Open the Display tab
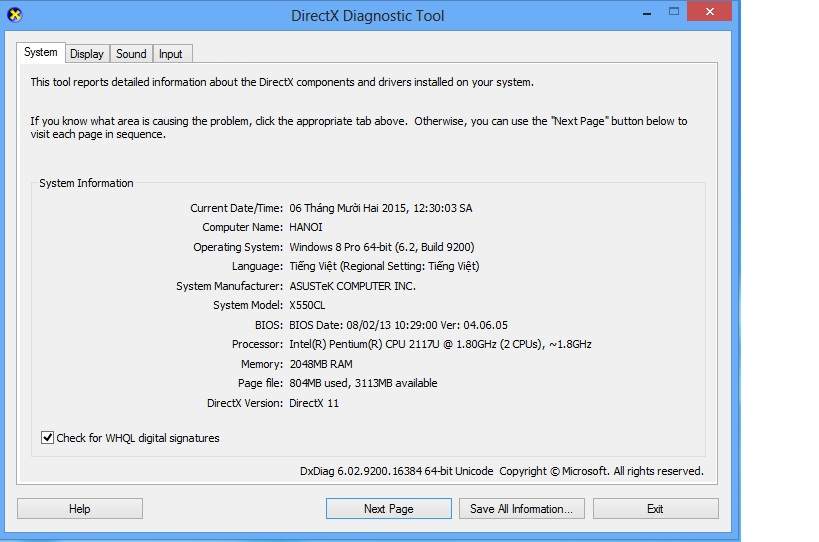The image size is (819, 542). pyautogui.click(x=87, y=54)
